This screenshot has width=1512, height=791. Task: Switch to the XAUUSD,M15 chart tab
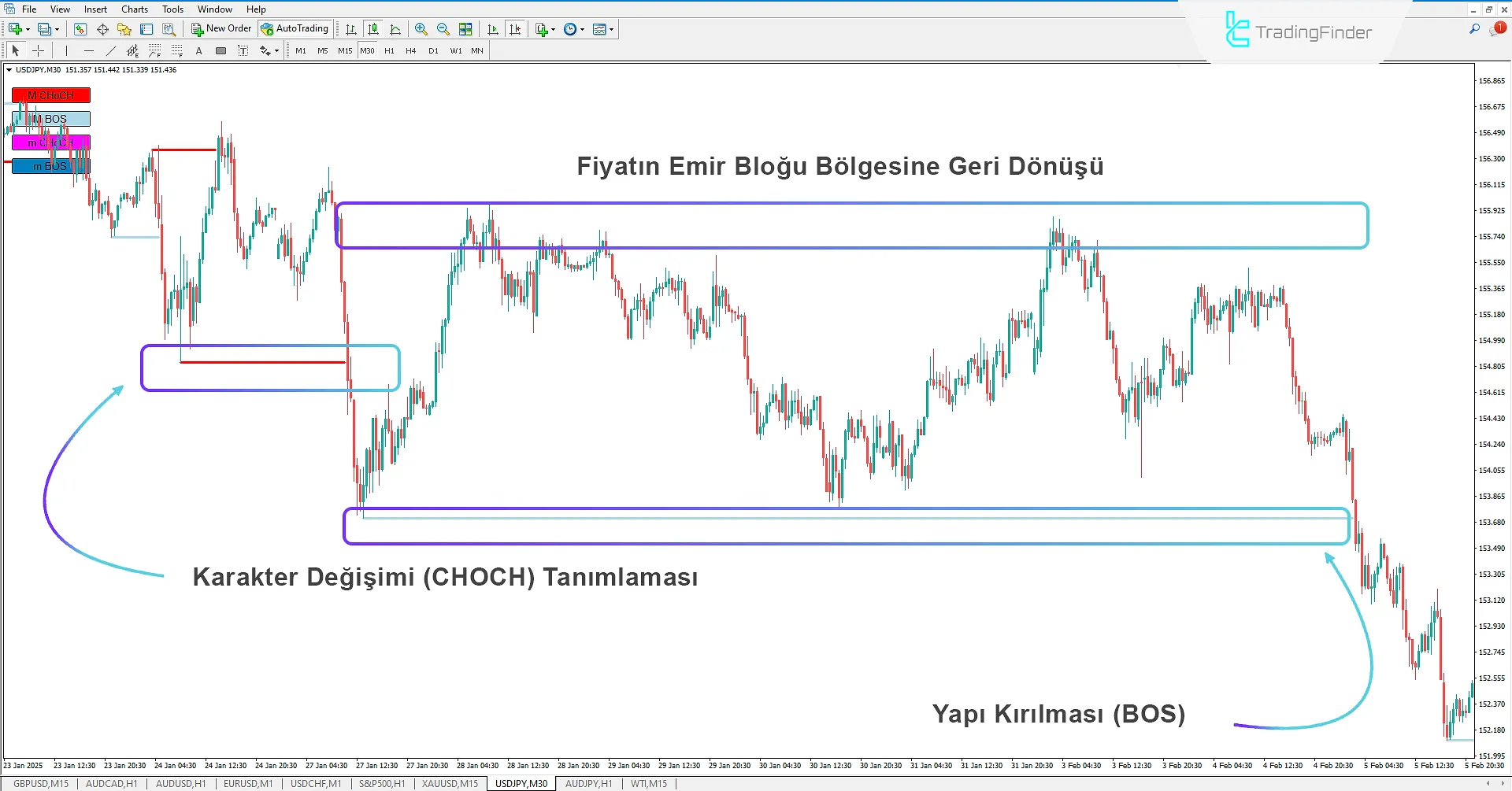tap(449, 783)
